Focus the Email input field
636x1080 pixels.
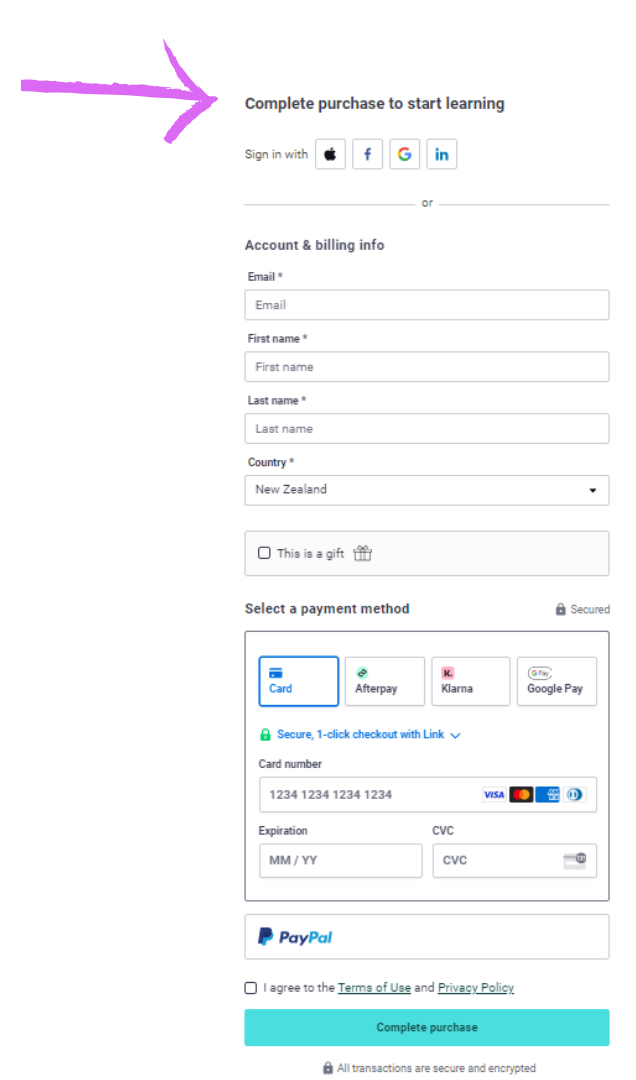[x=427, y=305]
